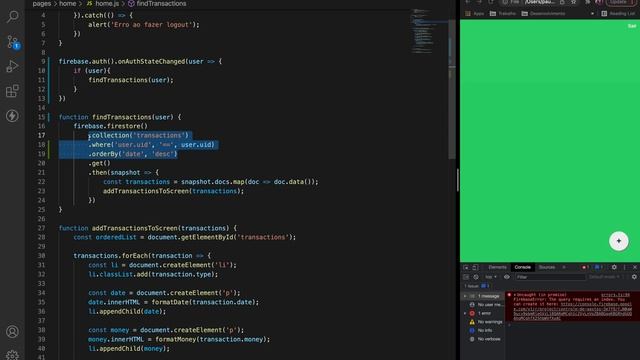Click the formatMoney(transaction.money) line
Screen dimensions: 640x360
[x=179, y=339]
